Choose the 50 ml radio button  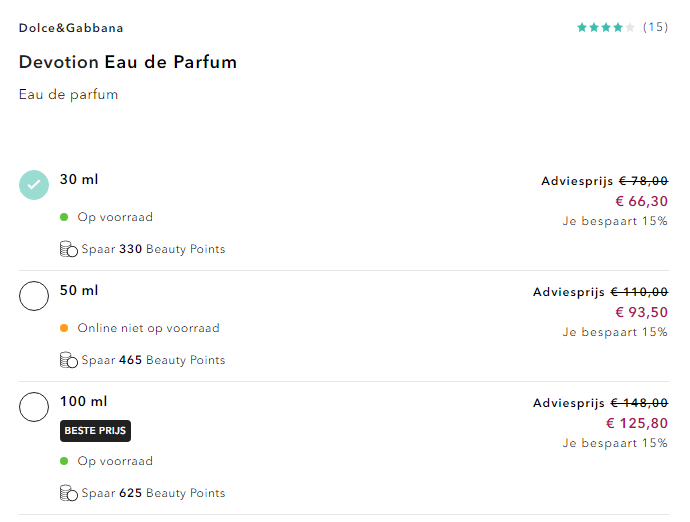tap(34, 296)
